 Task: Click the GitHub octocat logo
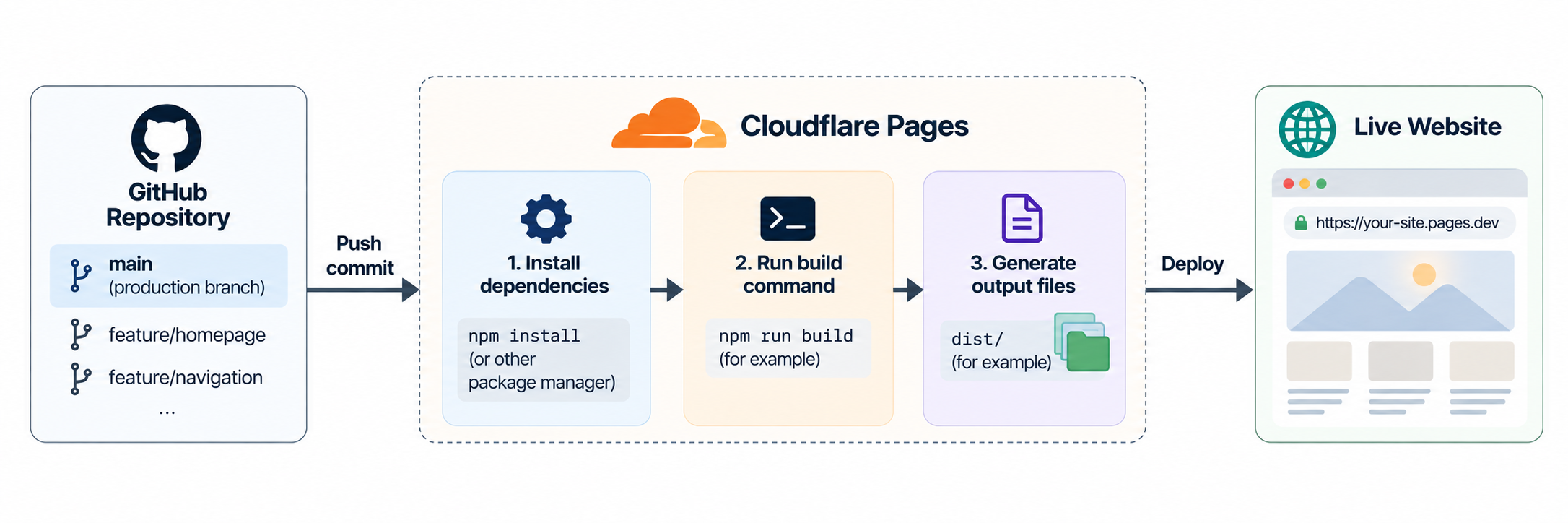pyautogui.click(x=167, y=139)
